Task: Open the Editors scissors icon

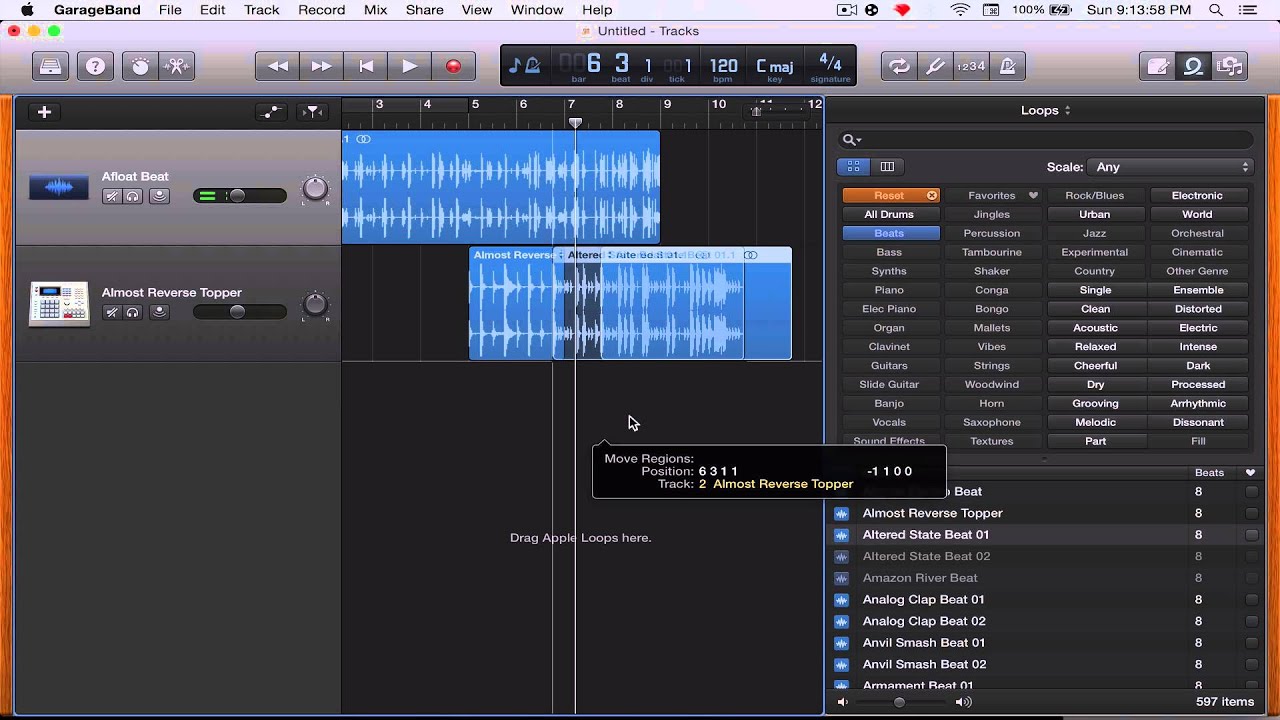Action: point(177,66)
